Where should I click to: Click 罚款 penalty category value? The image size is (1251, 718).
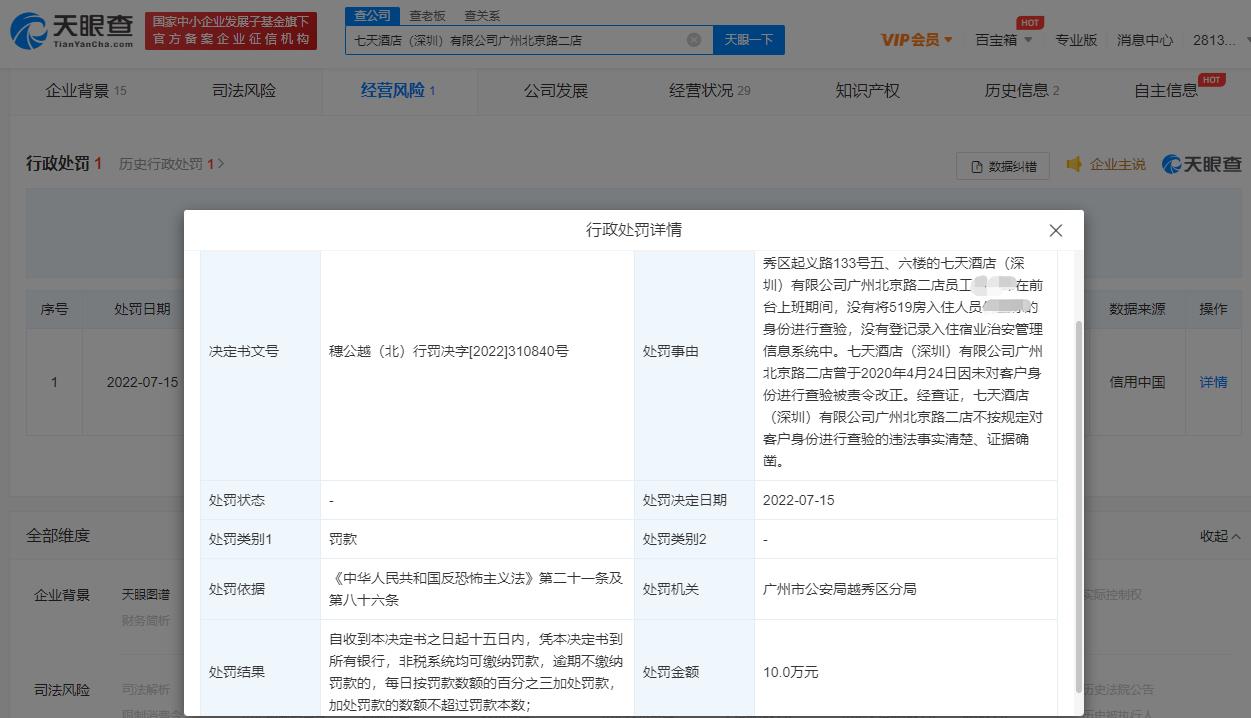(x=343, y=539)
